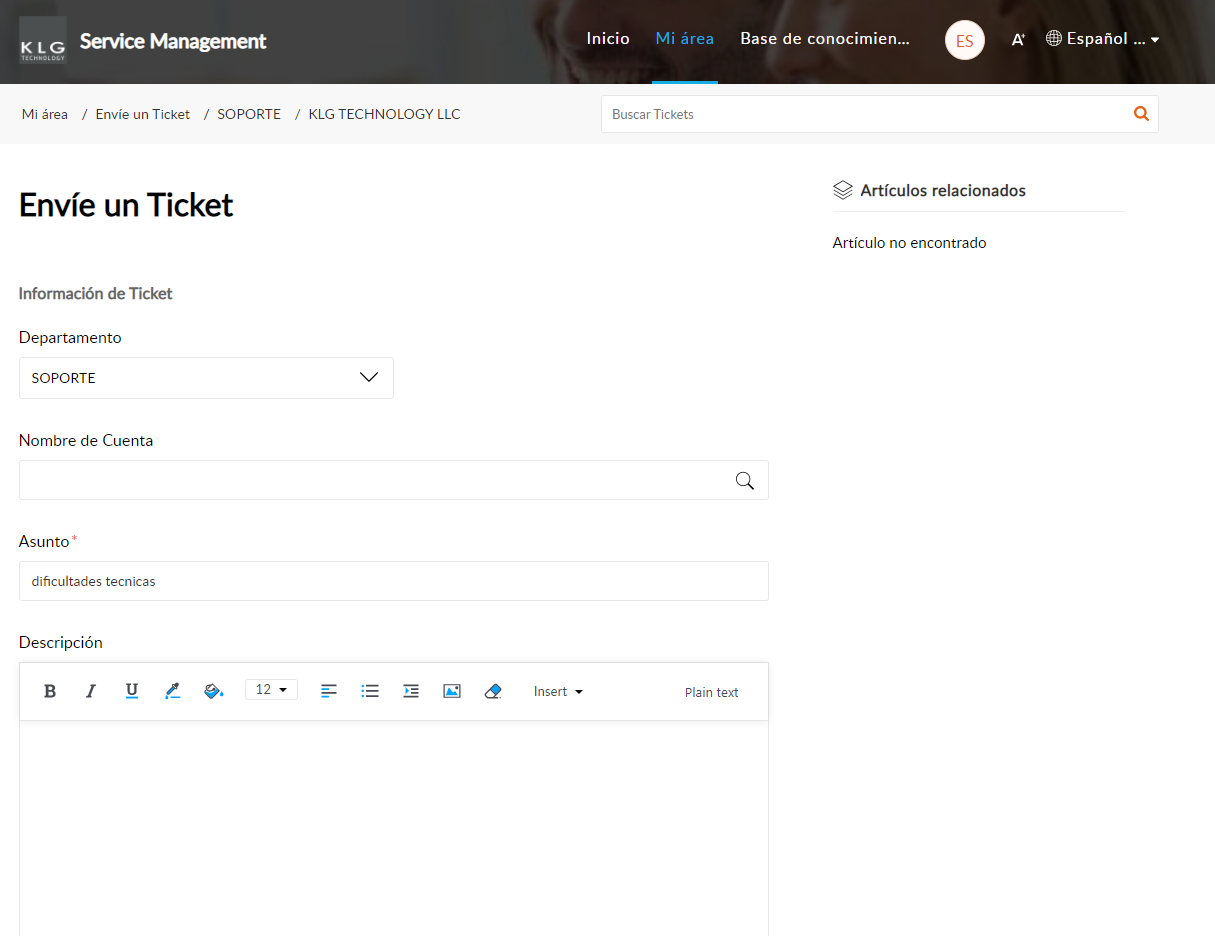Click inside the Descripción text area

click(394, 828)
